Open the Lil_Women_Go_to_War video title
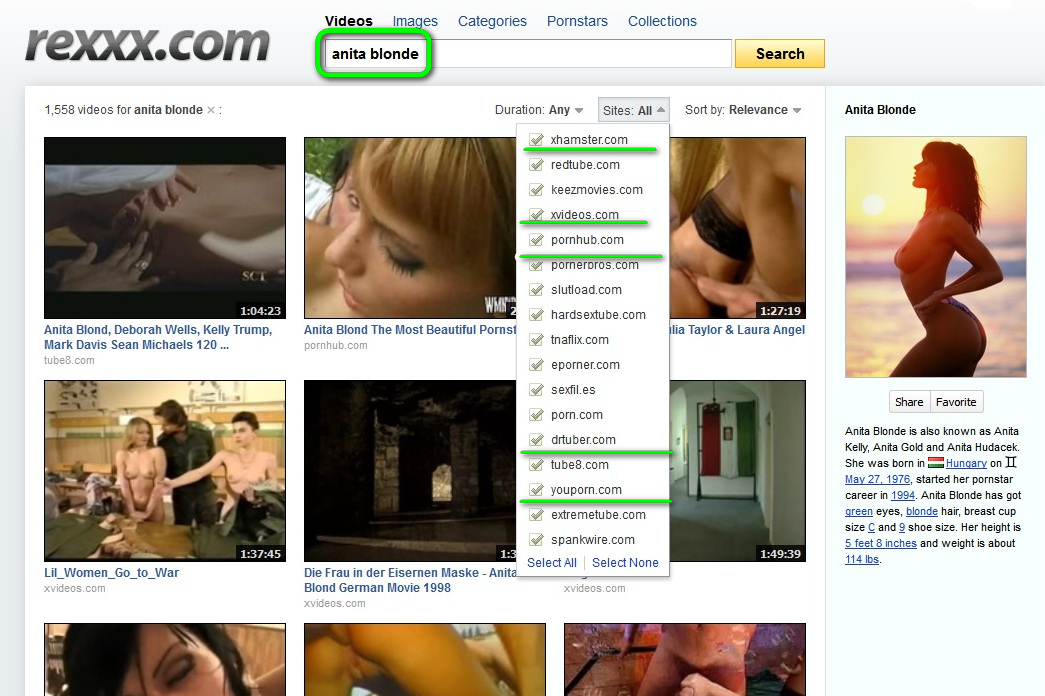Viewport: 1045px width, 696px height. tap(111, 573)
